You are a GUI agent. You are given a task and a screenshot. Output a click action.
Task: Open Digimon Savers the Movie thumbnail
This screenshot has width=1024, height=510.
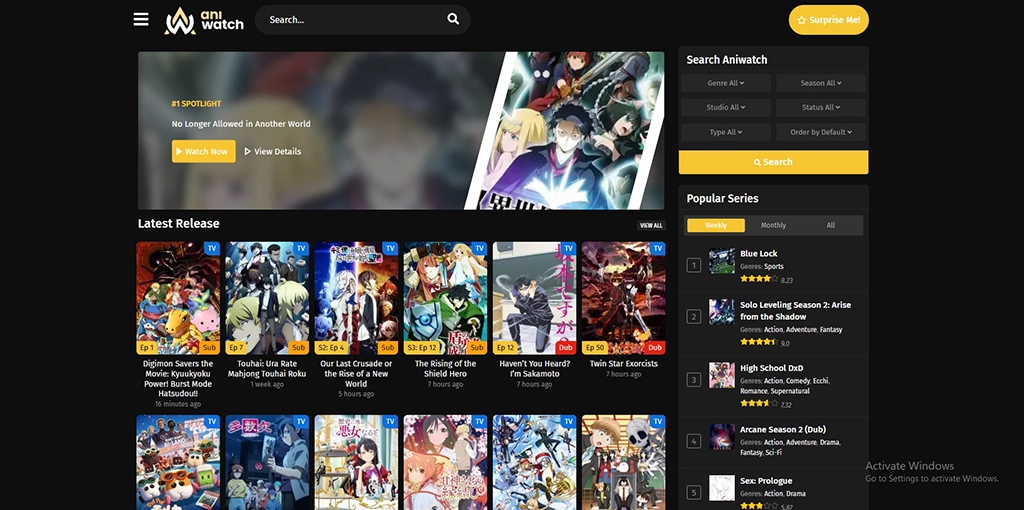(x=178, y=298)
